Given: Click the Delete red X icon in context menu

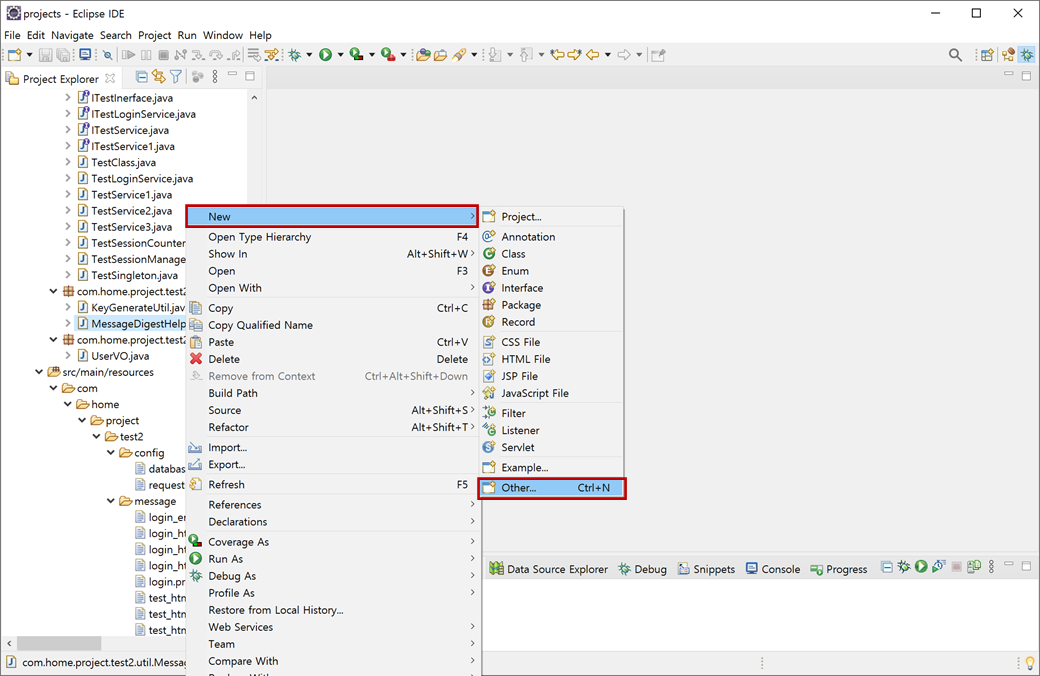Looking at the screenshot, I should (x=196, y=359).
